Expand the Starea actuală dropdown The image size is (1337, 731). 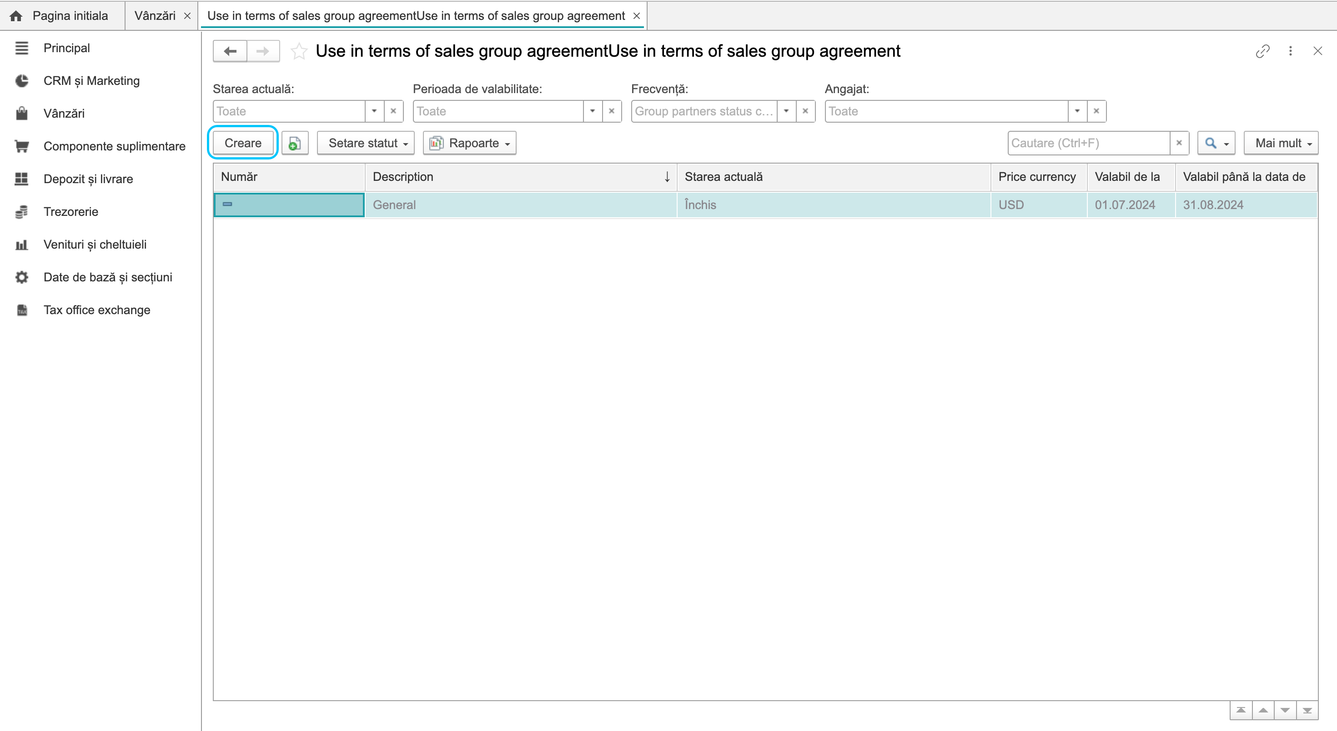(374, 111)
